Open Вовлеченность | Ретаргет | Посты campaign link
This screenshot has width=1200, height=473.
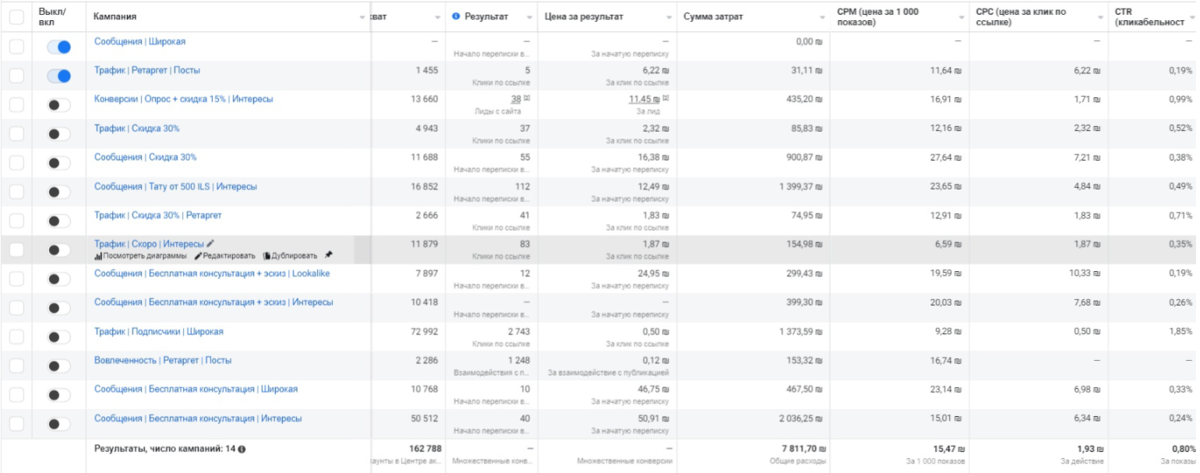(x=163, y=360)
